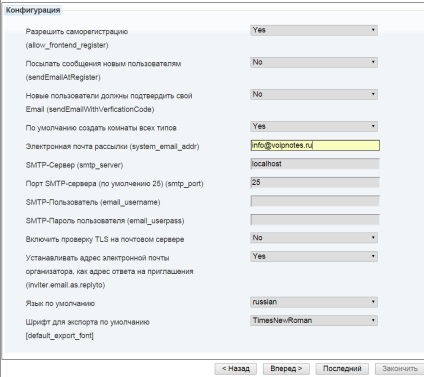Click the SMTP-Сервер (smtp_server) label
Image resolution: width=424 pixels, height=377 pixels.
coord(74,165)
